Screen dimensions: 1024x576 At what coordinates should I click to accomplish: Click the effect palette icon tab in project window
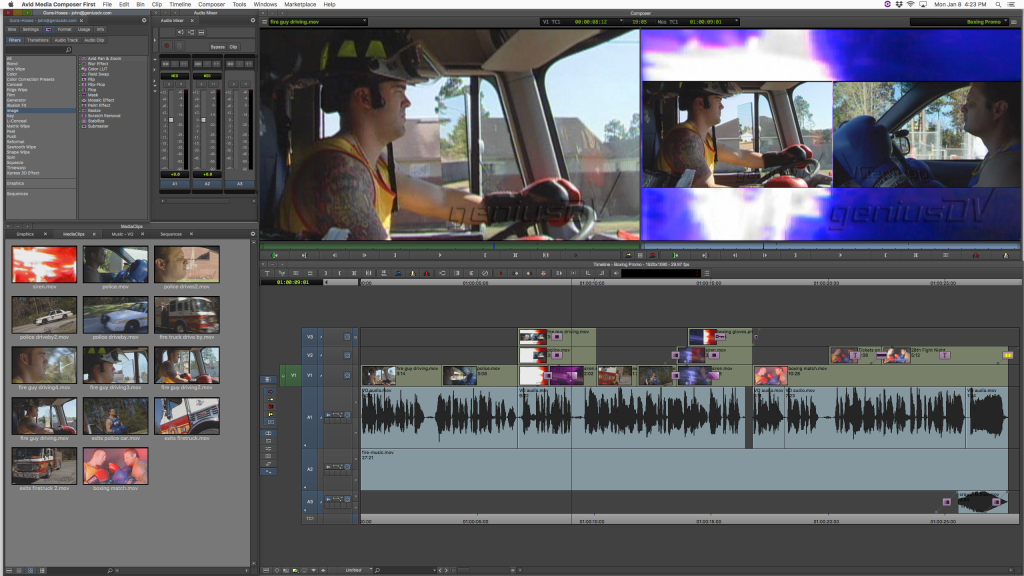pos(48,29)
